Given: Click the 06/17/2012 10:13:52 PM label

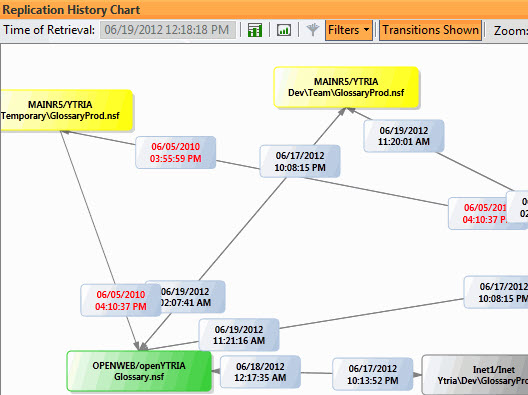Looking at the screenshot, I should [x=372, y=374].
